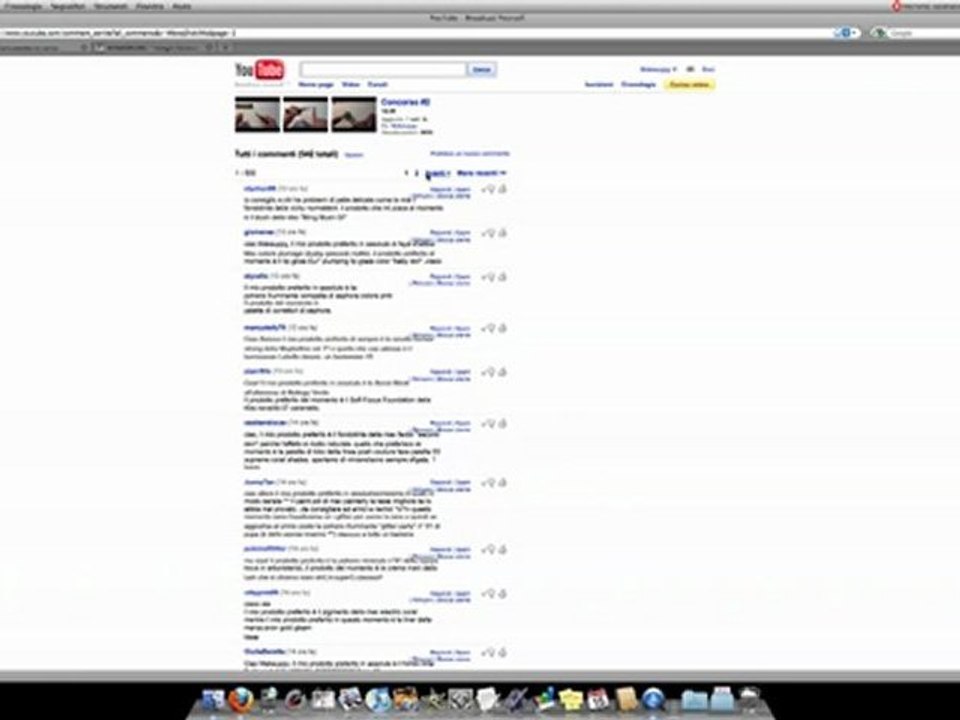Open the Concorso video title link
960x720 pixels.
405,102
